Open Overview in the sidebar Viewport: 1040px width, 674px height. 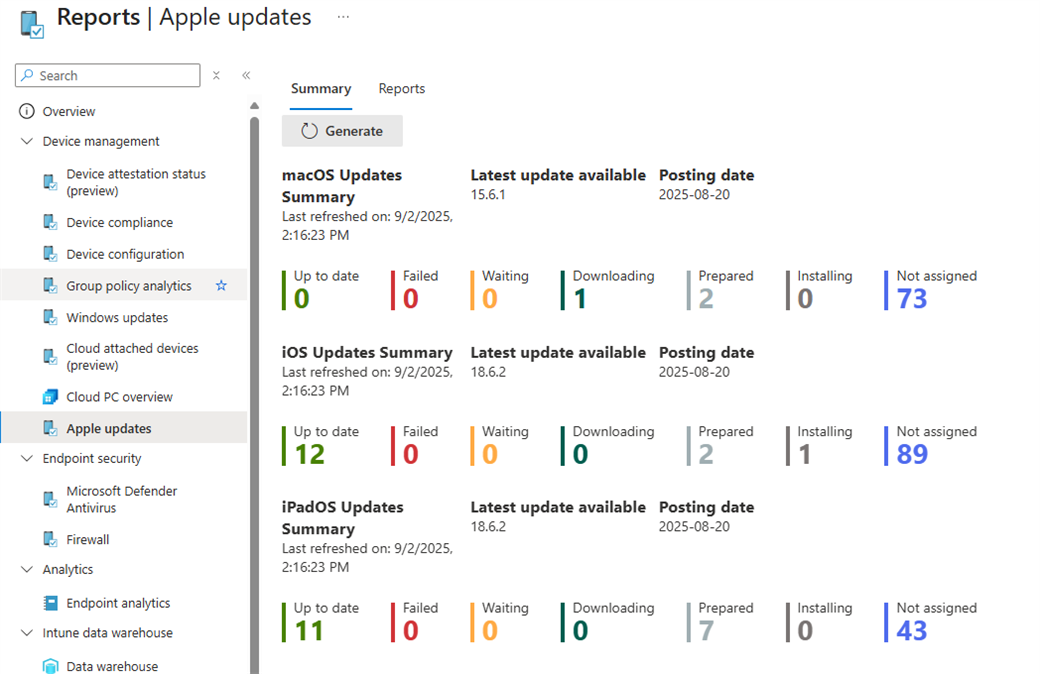(x=69, y=111)
